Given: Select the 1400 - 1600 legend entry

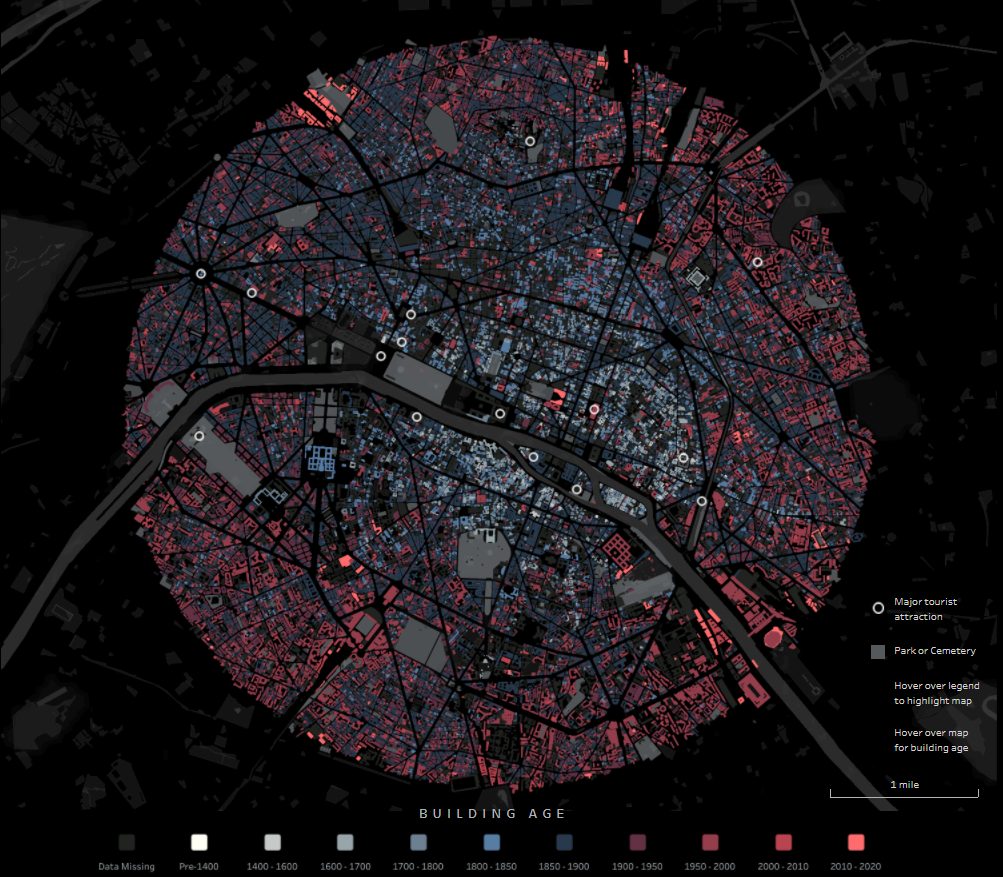Looking at the screenshot, I should pyautogui.click(x=270, y=842).
